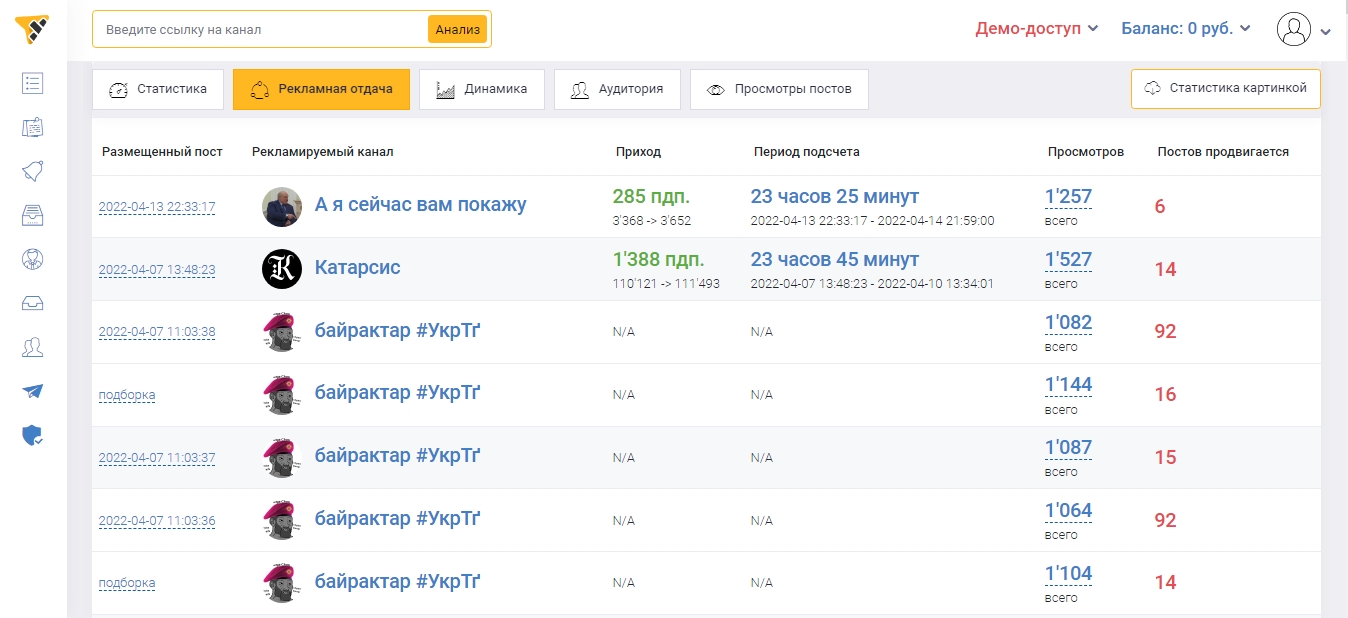Open the Telegram paper plane icon

point(32,391)
